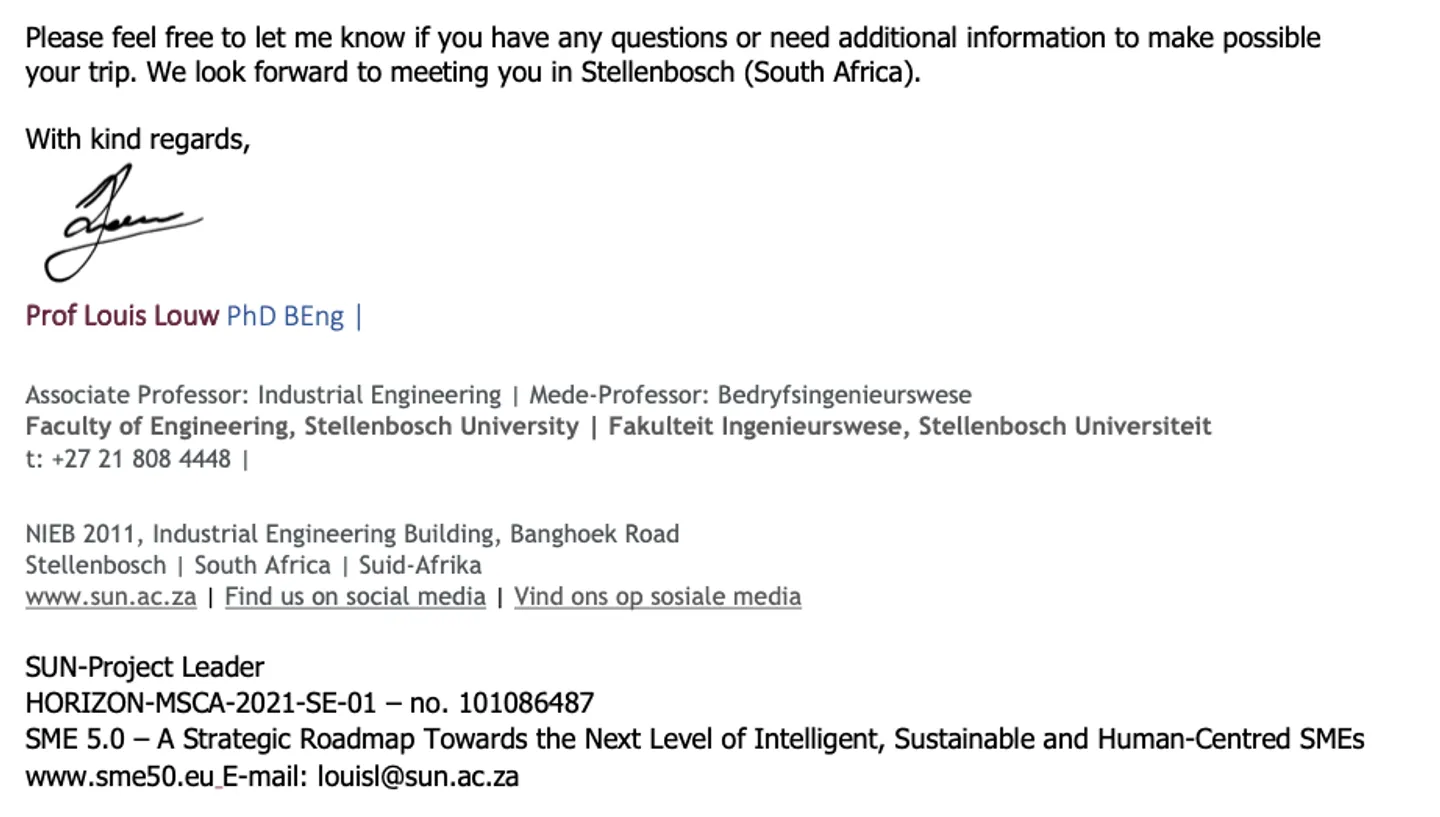Click the HORIZON-MSCA-2021-SE-01 project number
Screen dimensions: 1440x817
coord(309,704)
